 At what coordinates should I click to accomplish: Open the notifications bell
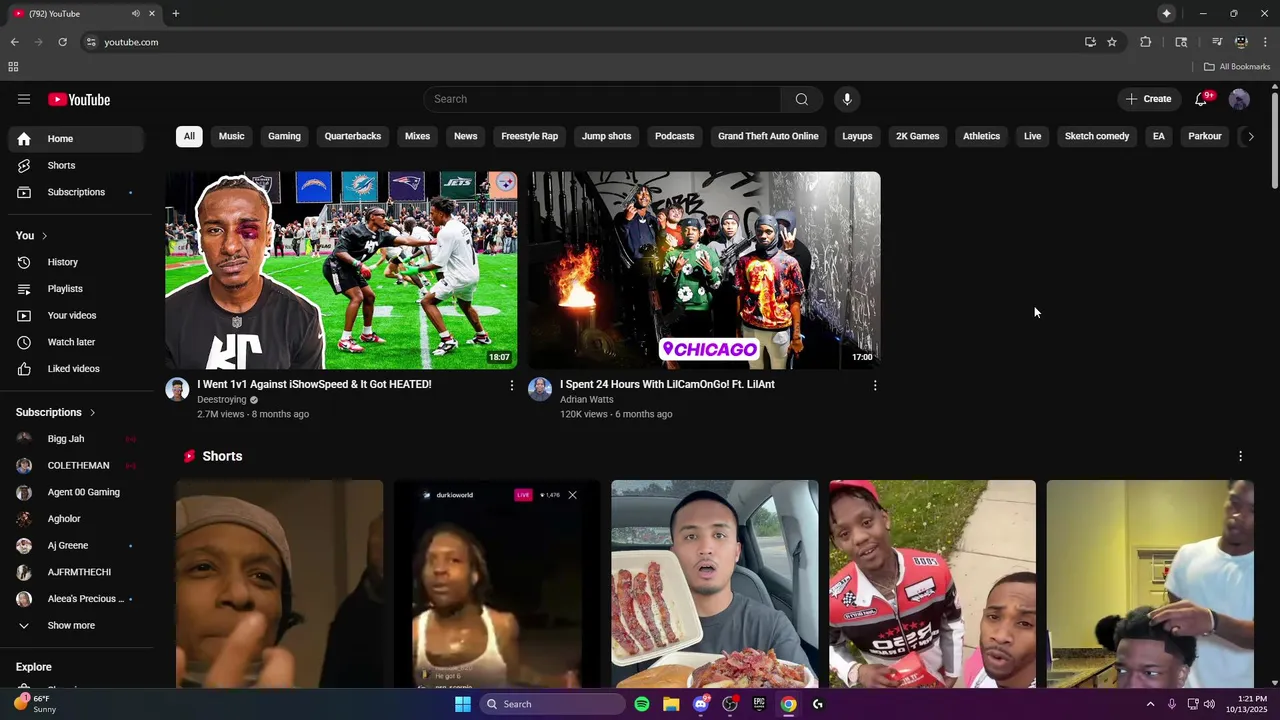[1201, 99]
